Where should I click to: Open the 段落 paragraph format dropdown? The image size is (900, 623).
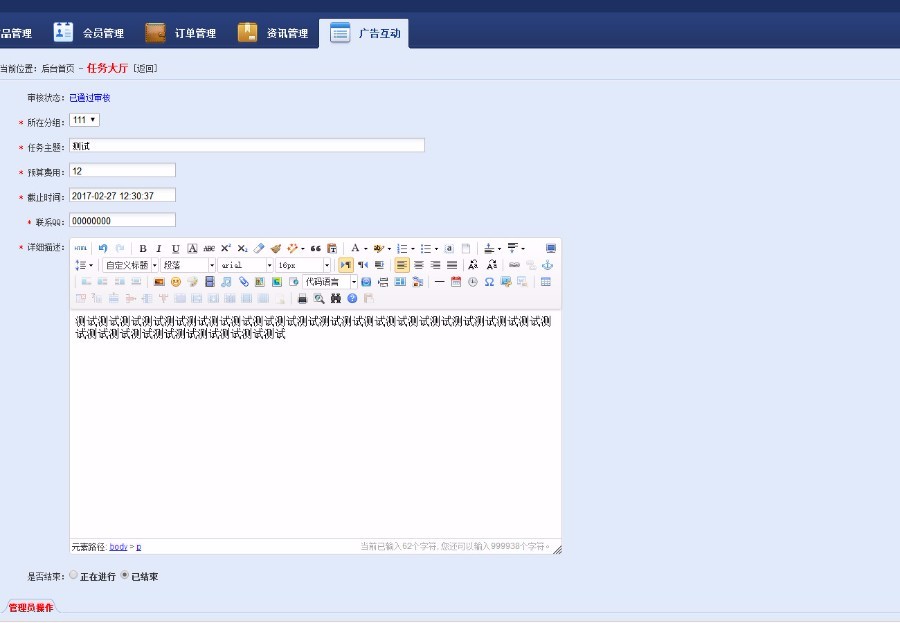click(188, 265)
